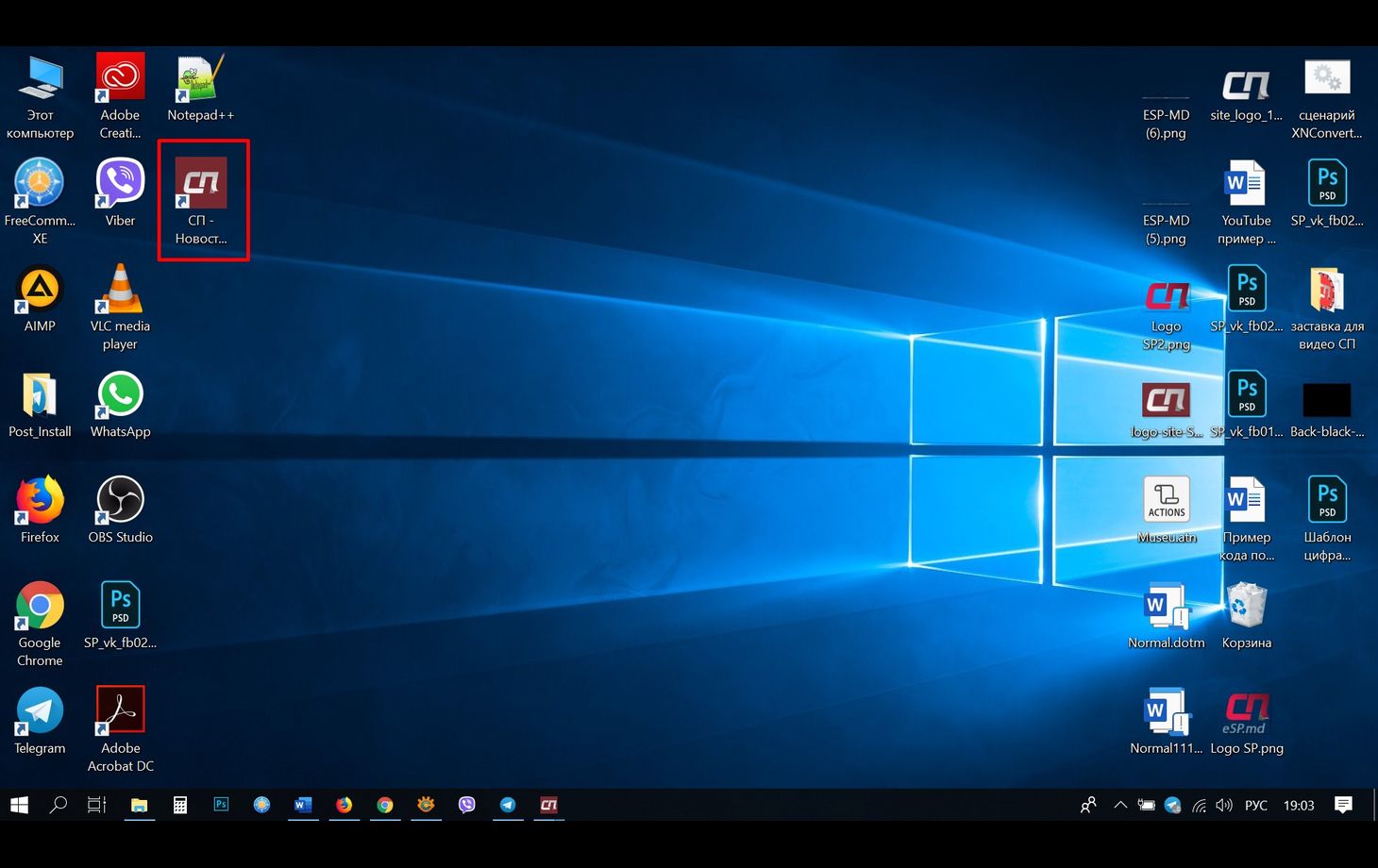This screenshot has width=1378, height=868.
Task: Expand hidden system tray icons
Action: click(1120, 805)
